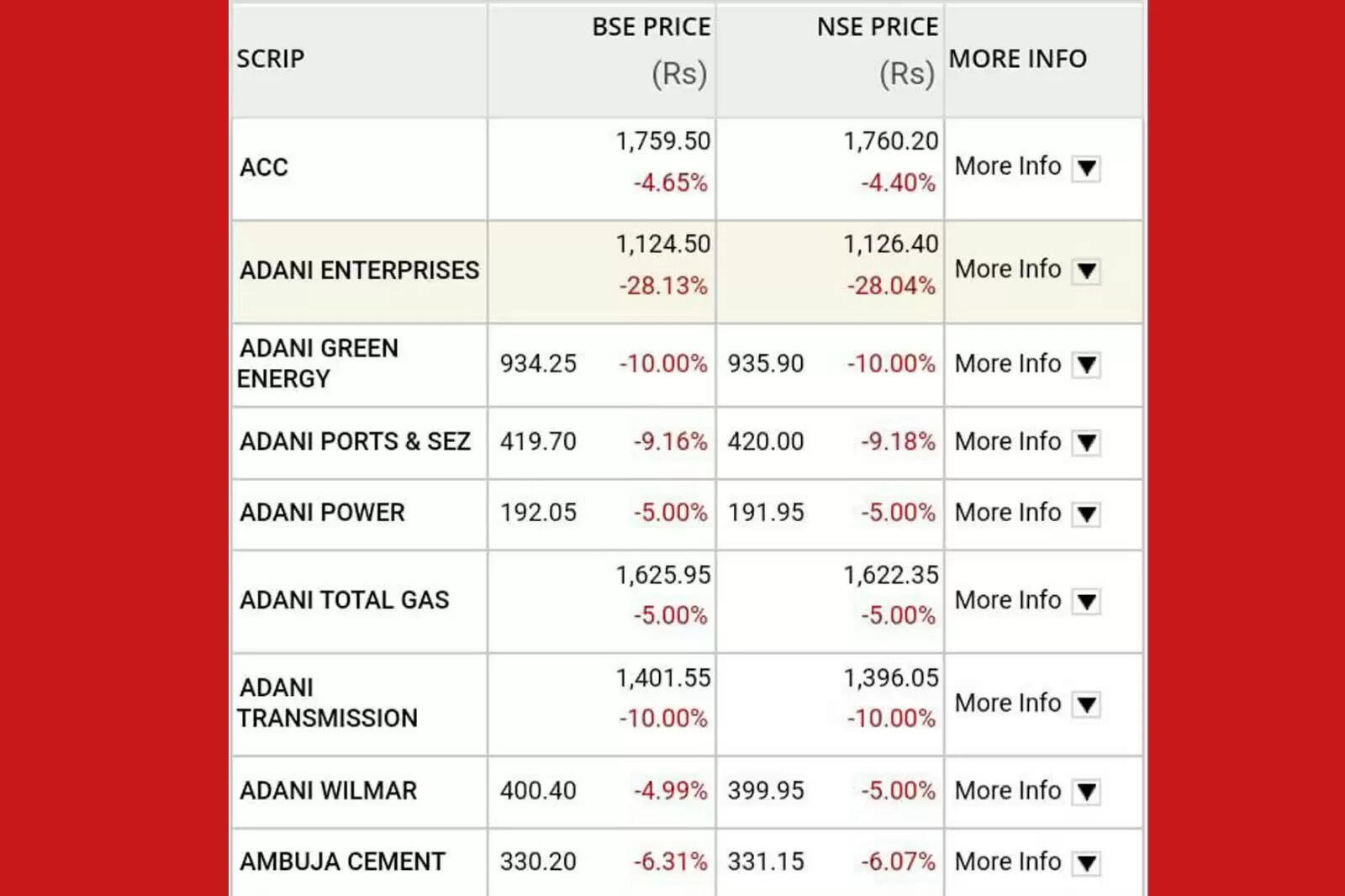Click the AMBUJA CEMENT scrip name
Viewport: 1345px width, 896px height.
(x=342, y=862)
